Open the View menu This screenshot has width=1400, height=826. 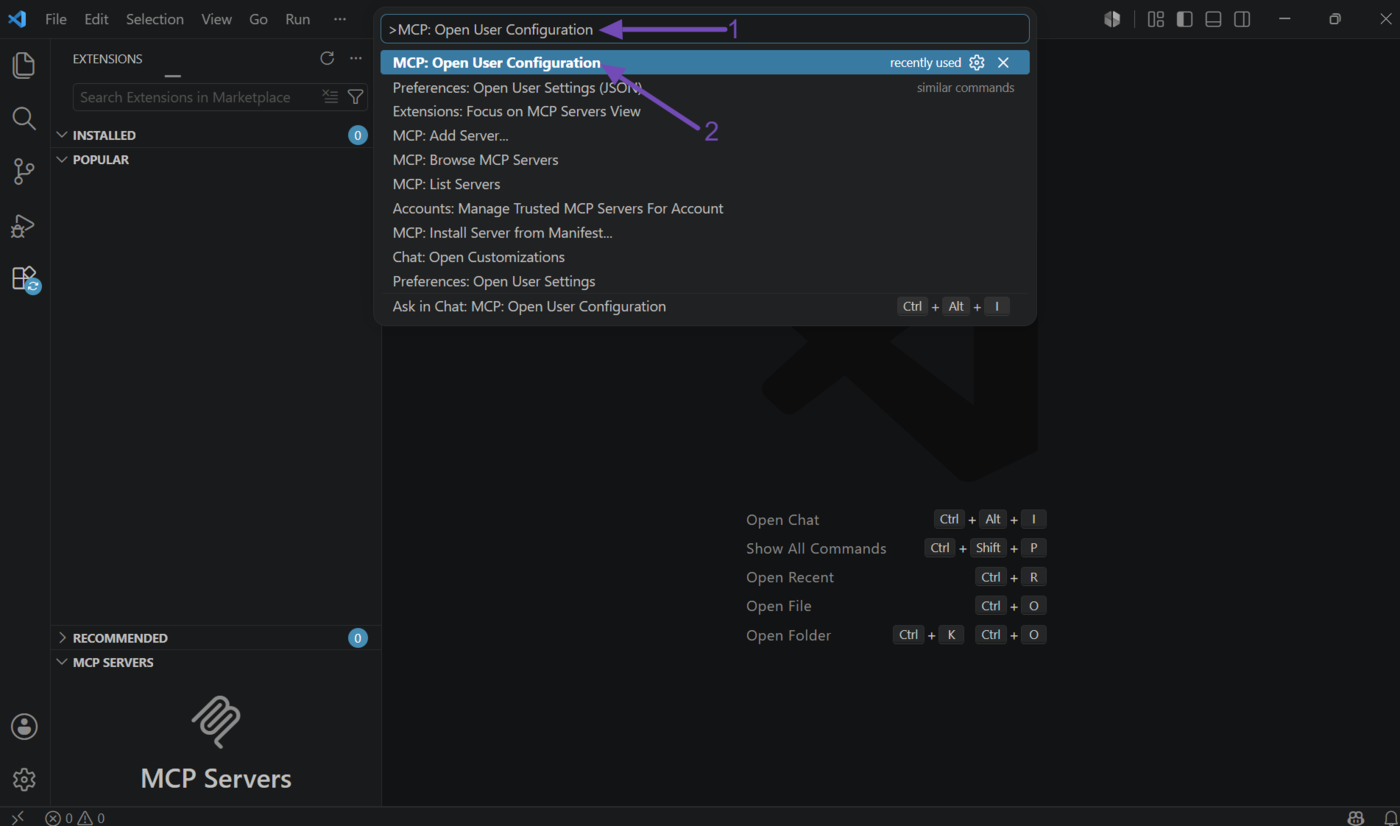point(216,19)
